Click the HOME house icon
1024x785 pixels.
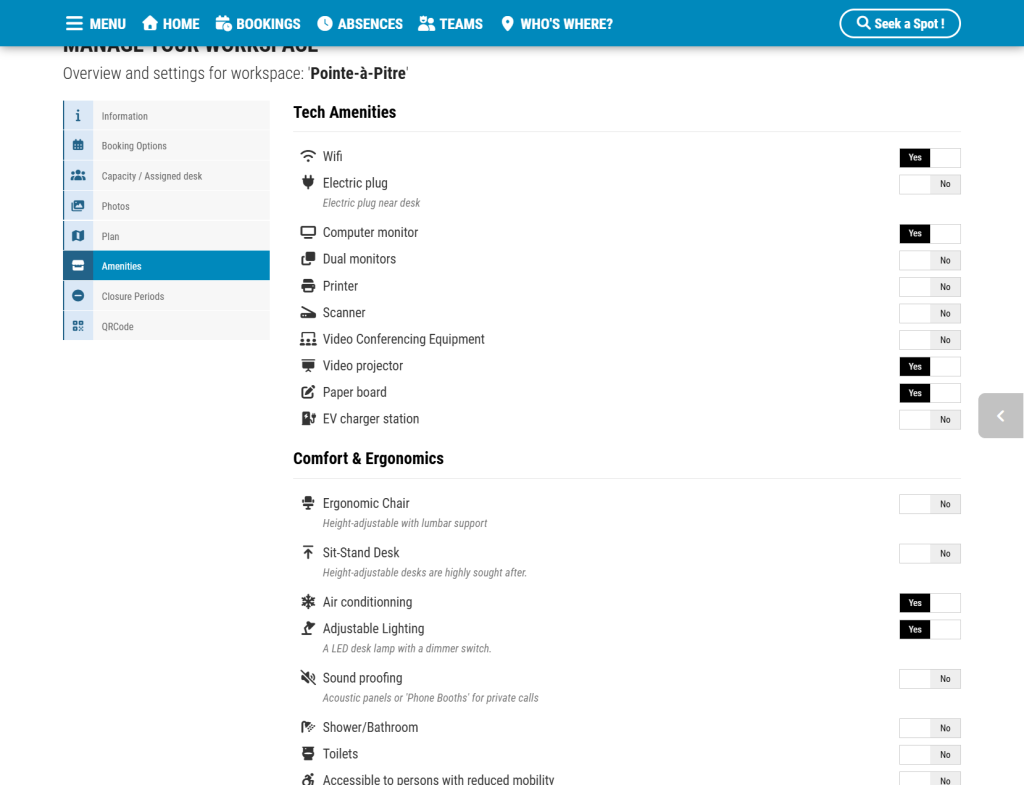tap(150, 24)
